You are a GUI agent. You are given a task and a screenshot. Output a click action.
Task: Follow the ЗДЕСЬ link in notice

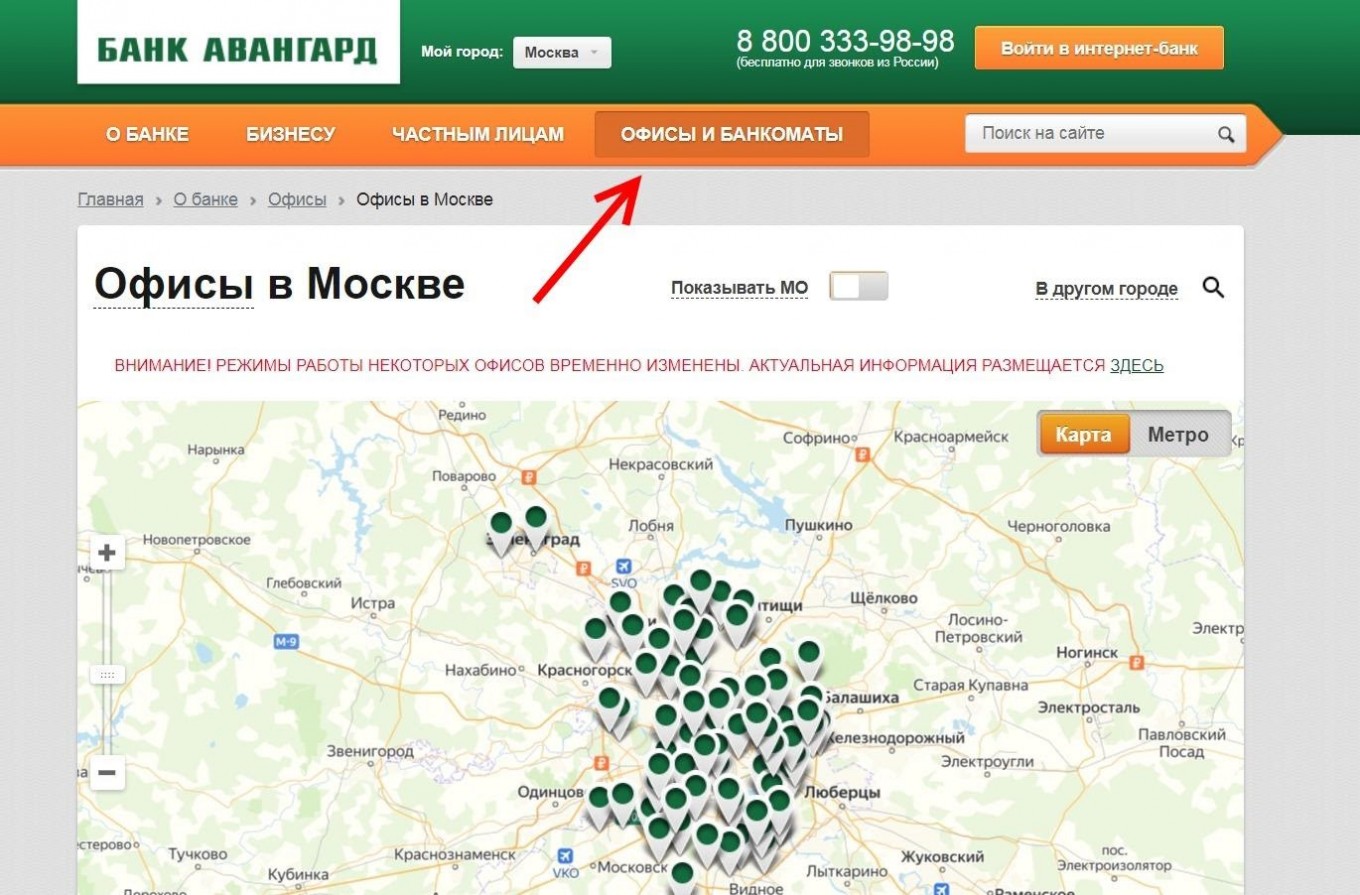pos(1136,366)
